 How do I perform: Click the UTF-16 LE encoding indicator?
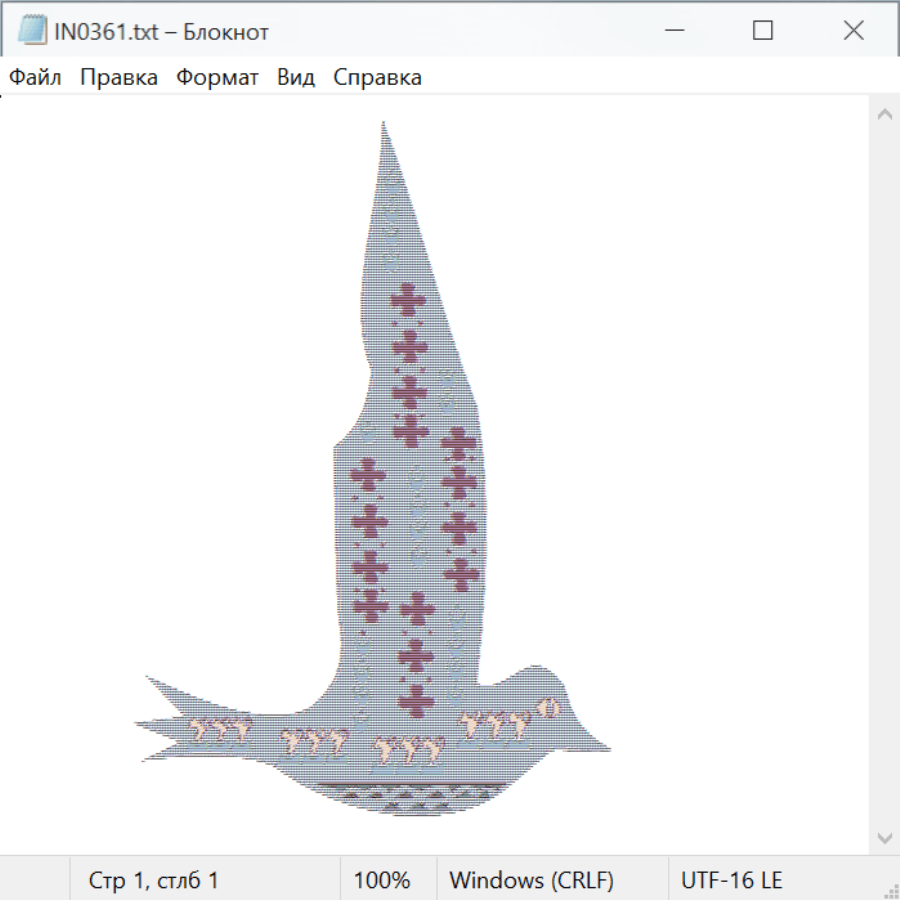pyautogui.click(x=731, y=881)
